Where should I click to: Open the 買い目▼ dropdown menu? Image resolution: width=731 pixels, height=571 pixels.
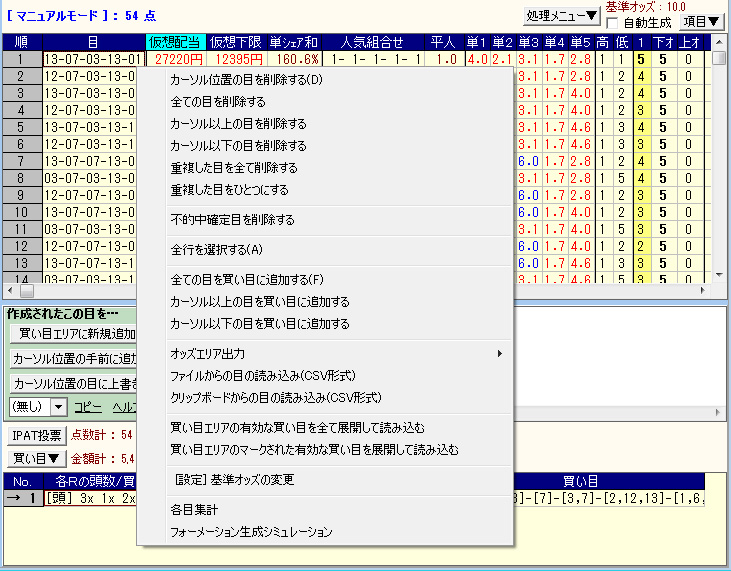(x=39, y=458)
